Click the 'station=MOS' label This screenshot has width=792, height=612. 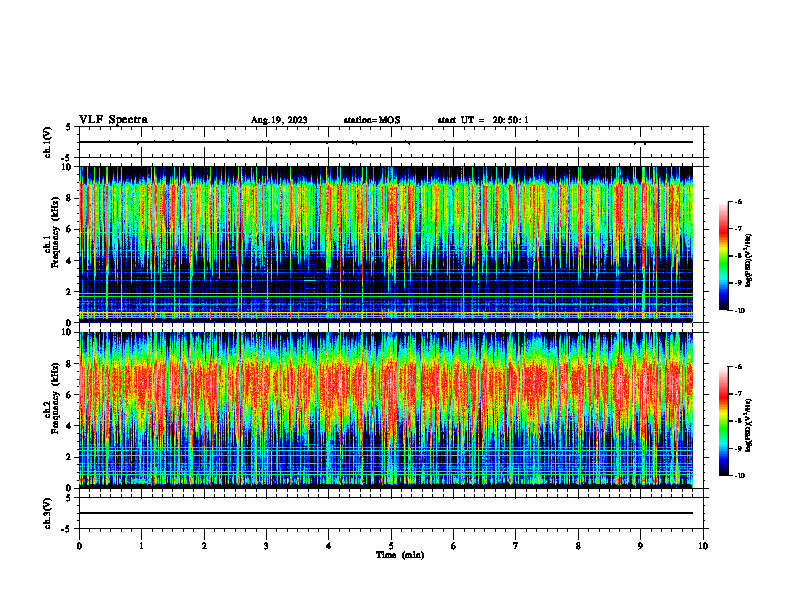372,120
